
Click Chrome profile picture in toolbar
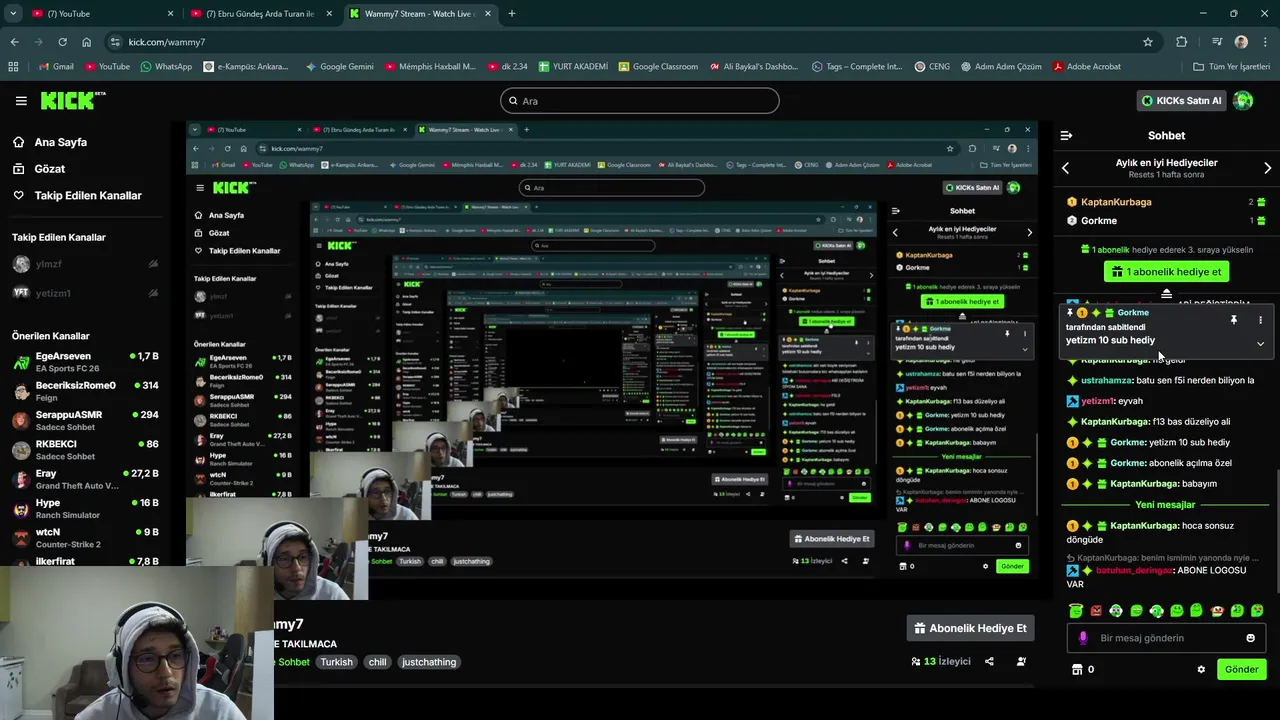(1241, 42)
